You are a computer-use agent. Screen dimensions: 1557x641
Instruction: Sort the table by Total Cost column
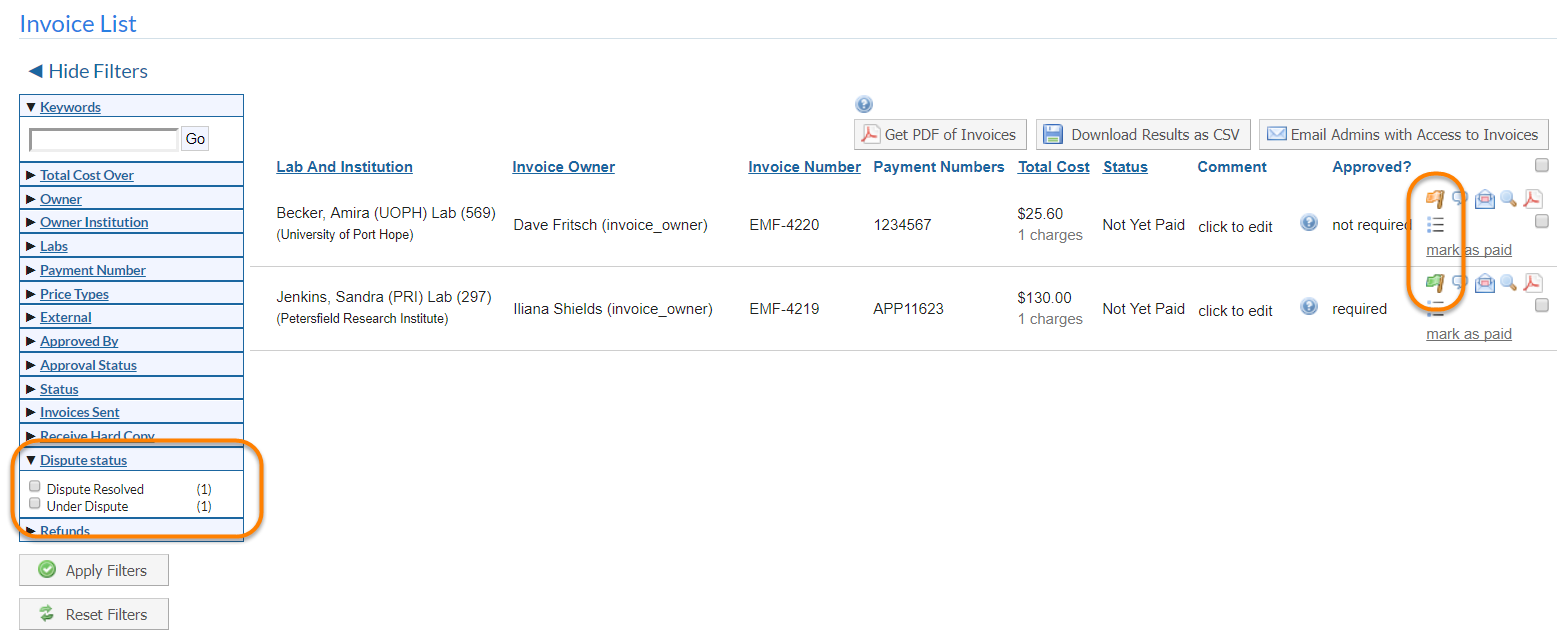click(x=1053, y=167)
